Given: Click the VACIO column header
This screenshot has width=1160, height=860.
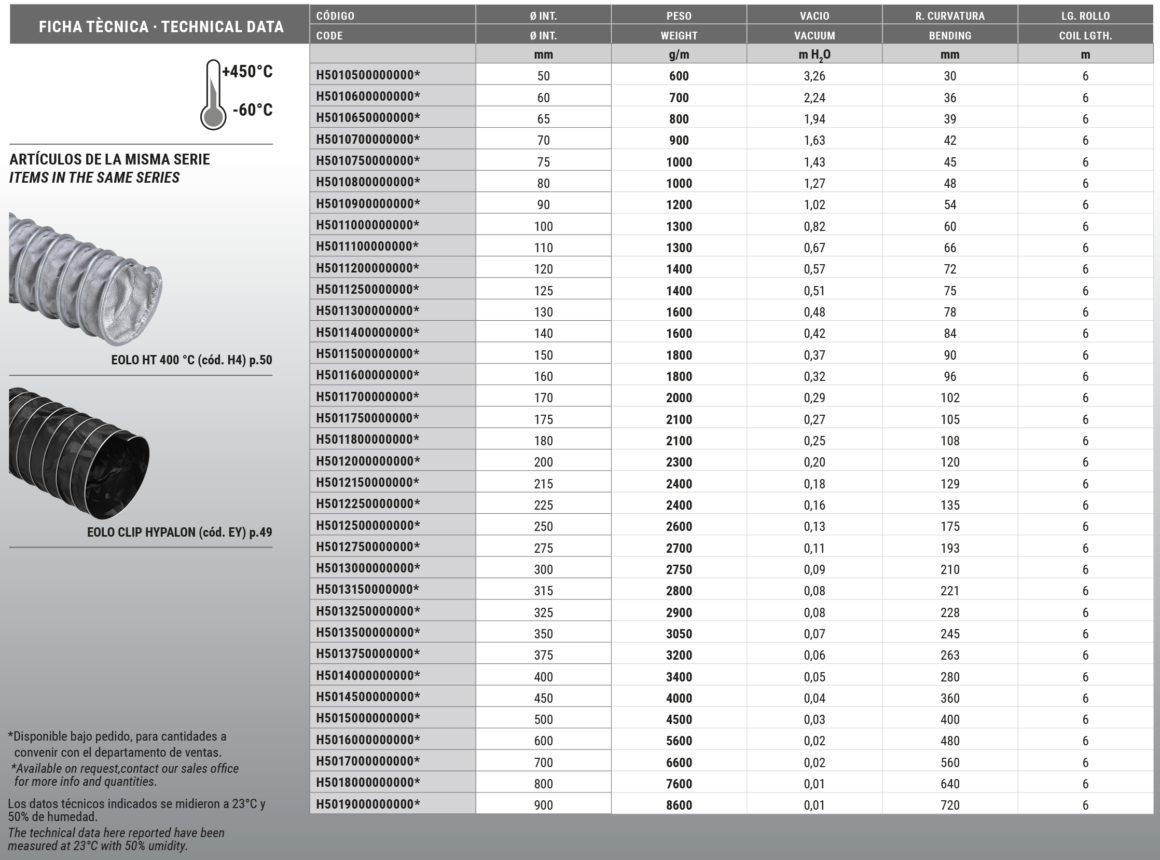Looking at the screenshot, I should click(x=814, y=16).
